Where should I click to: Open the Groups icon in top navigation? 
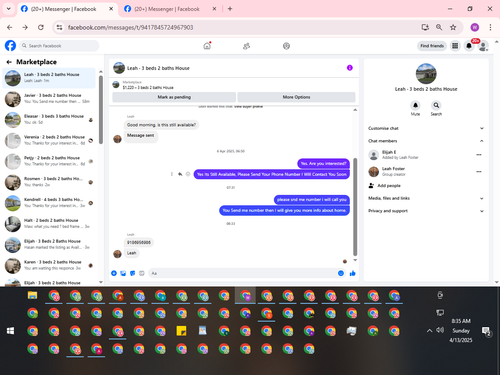point(286,46)
